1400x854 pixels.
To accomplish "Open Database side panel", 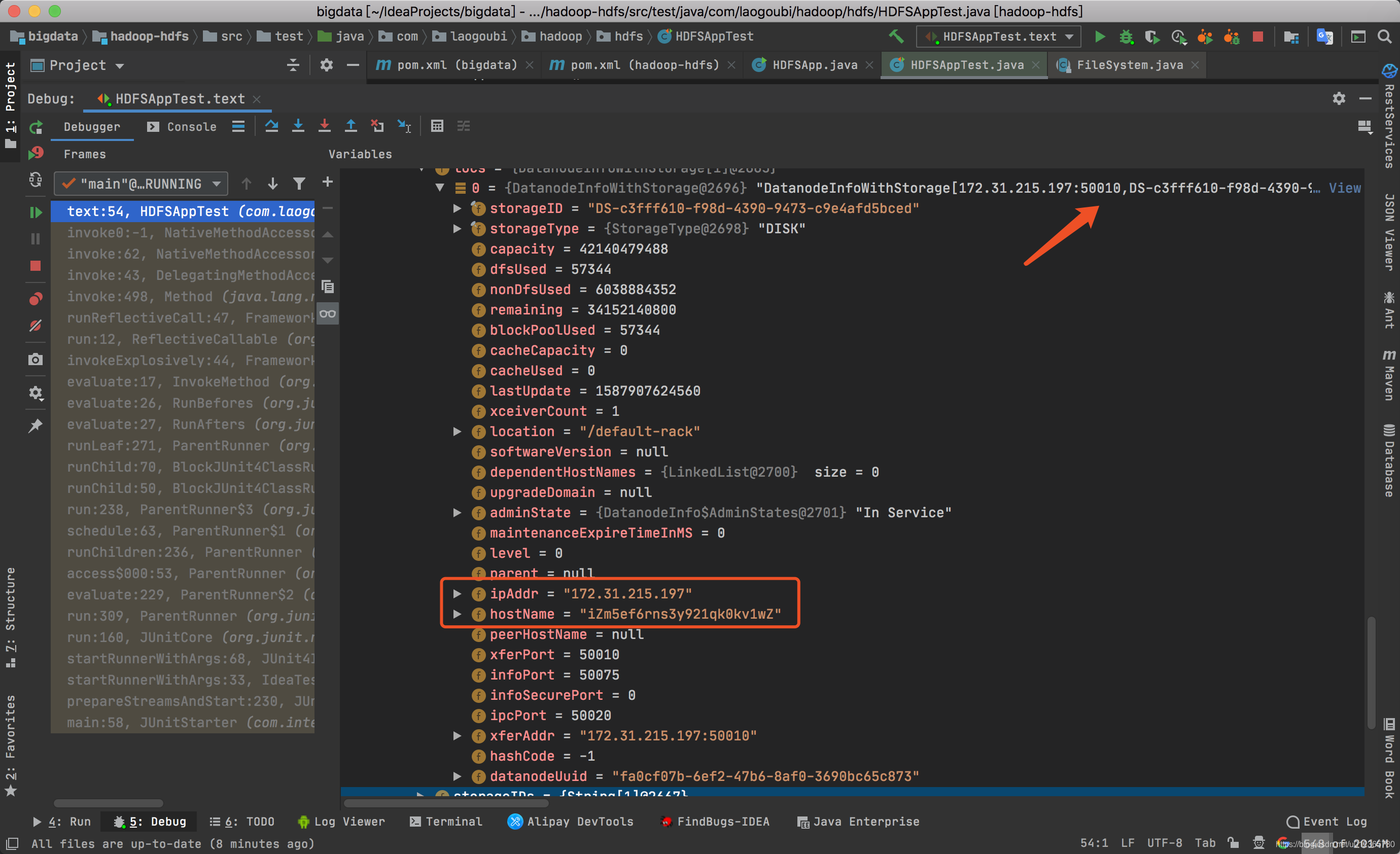I will 1389,460.
